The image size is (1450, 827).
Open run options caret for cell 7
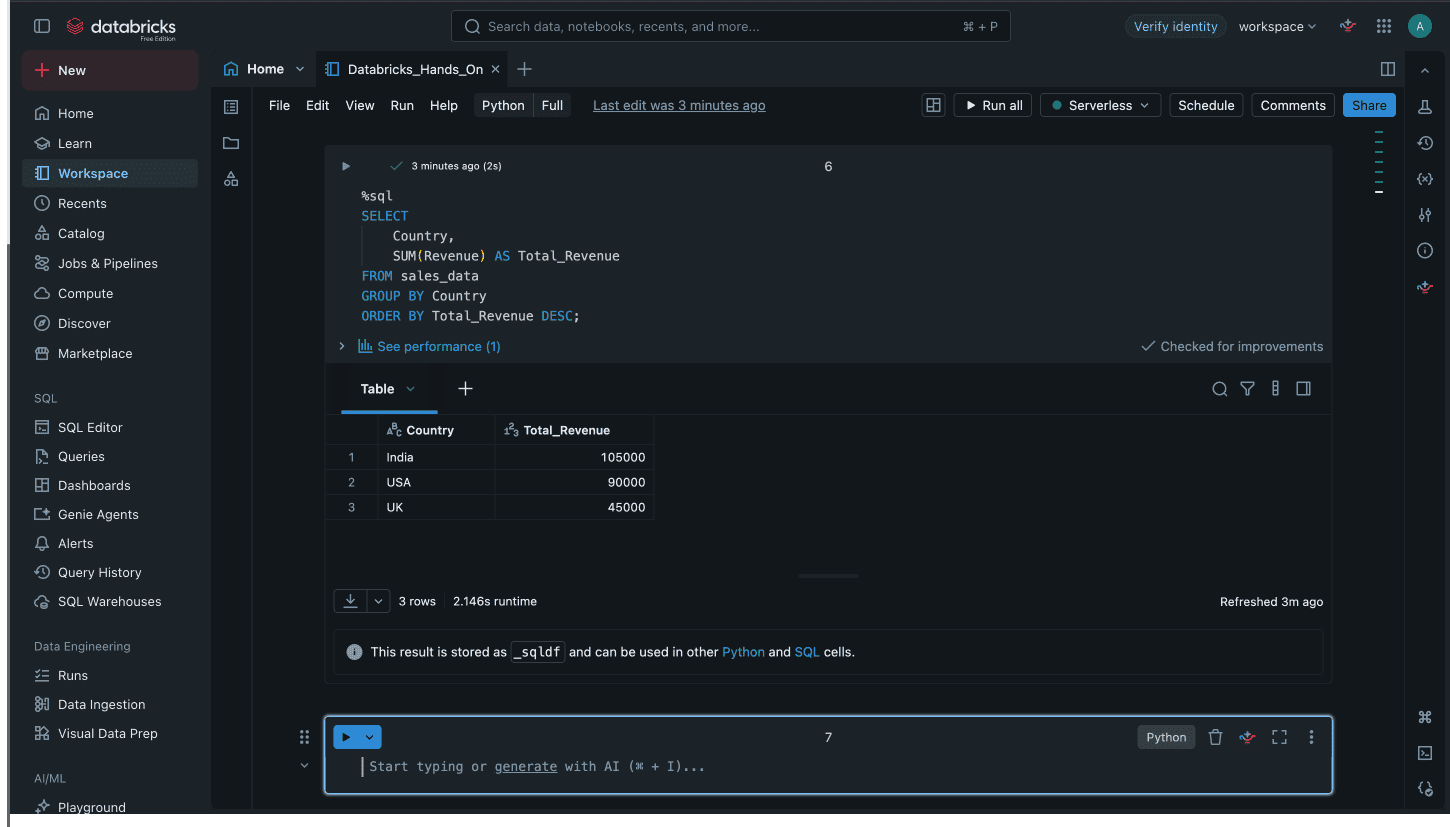click(x=370, y=737)
